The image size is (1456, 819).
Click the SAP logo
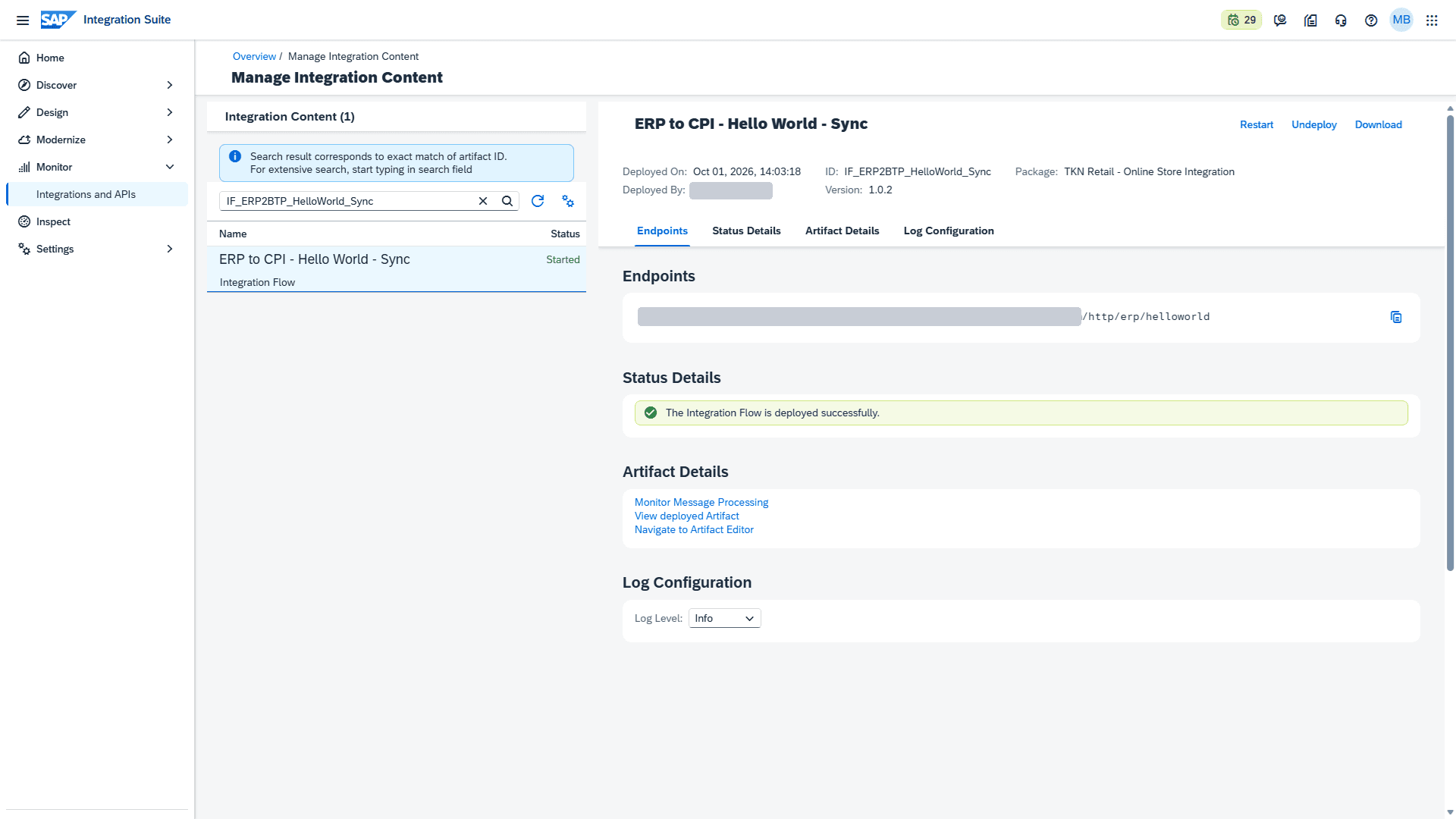pos(58,20)
